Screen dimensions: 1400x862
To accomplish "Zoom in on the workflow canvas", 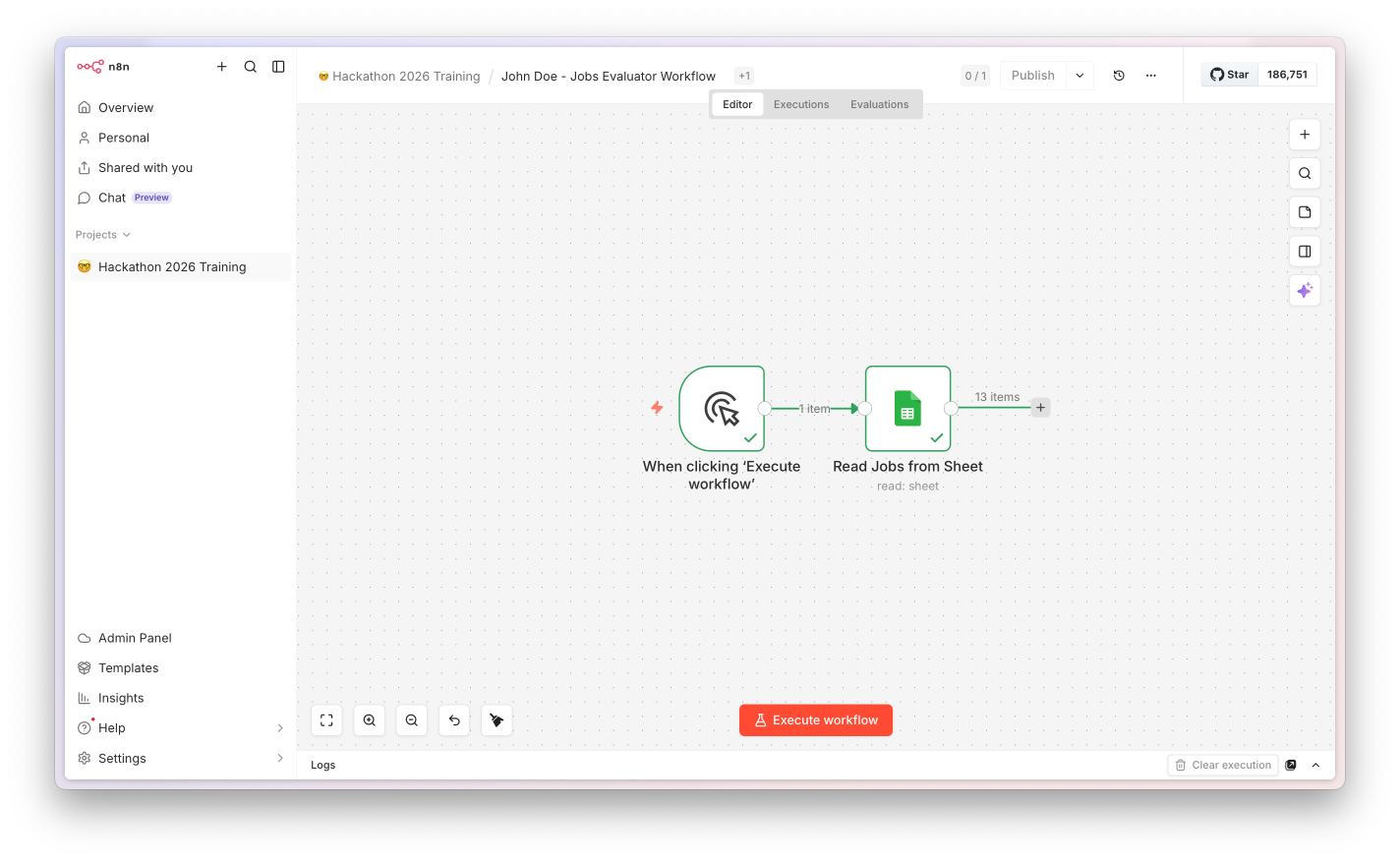I will click(370, 720).
